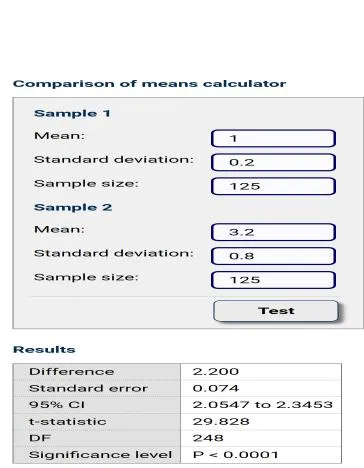Click the Standard deviation label under Sample 2
This screenshot has height=468, width=364.
[x=114, y=253]
